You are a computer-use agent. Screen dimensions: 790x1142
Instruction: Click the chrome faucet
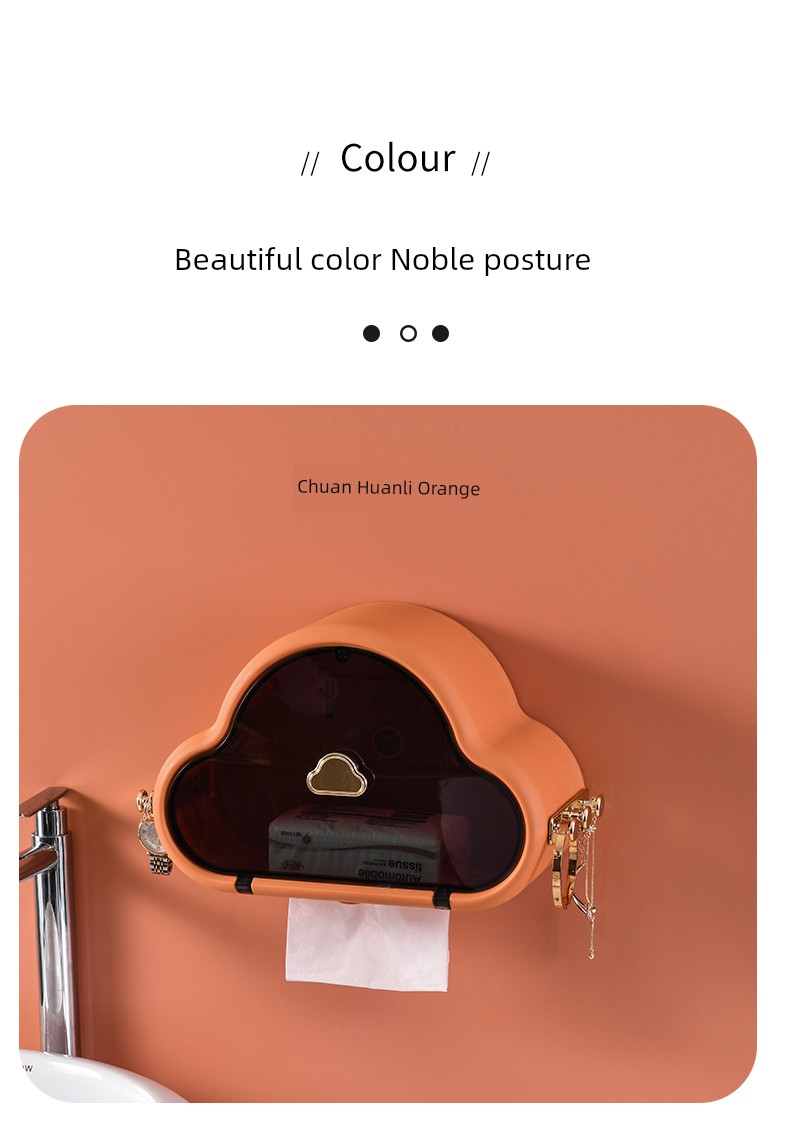[47, 918]
